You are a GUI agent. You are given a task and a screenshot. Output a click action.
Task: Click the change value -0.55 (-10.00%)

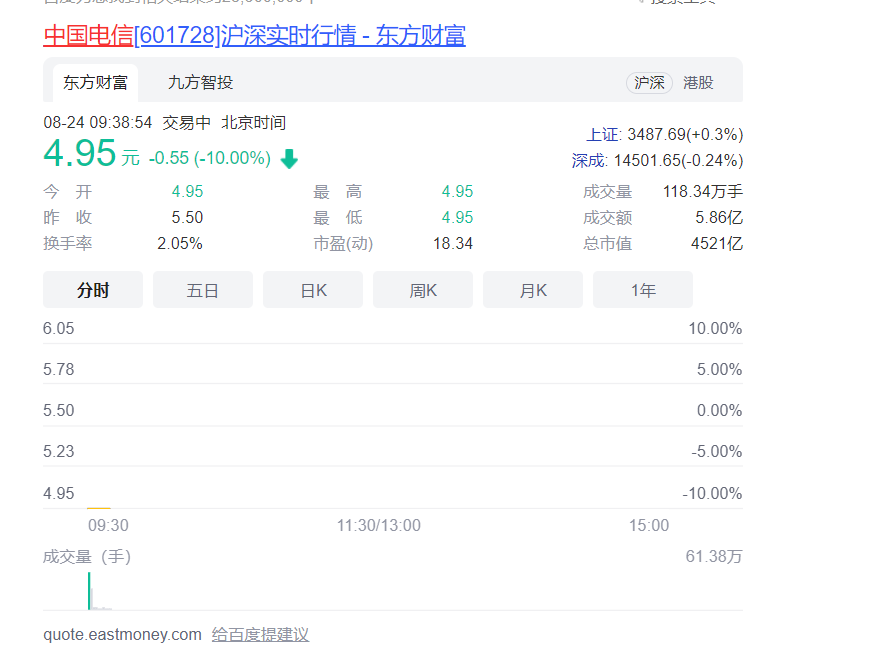pyautogui.click(x=210, y=158)
